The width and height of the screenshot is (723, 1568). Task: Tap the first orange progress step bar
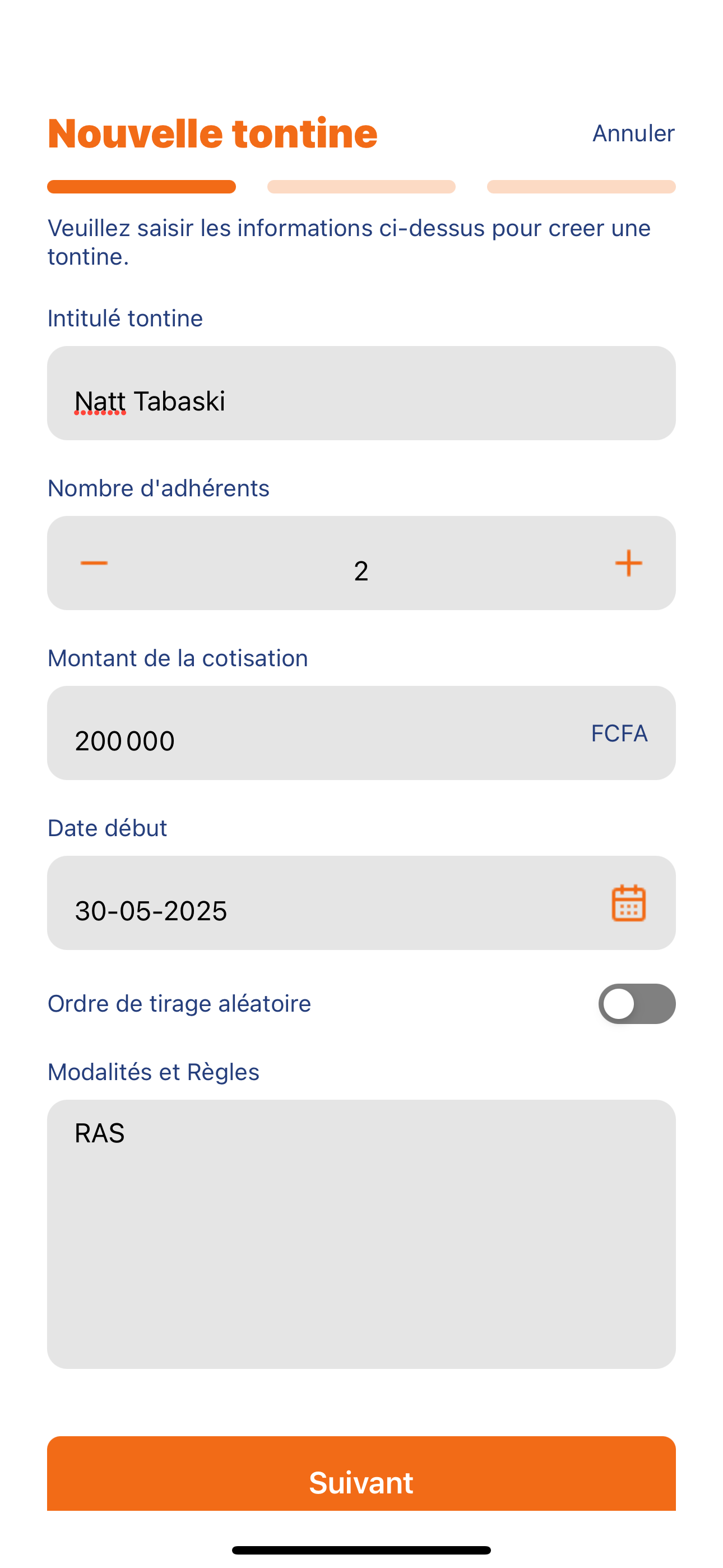point(142,187)
